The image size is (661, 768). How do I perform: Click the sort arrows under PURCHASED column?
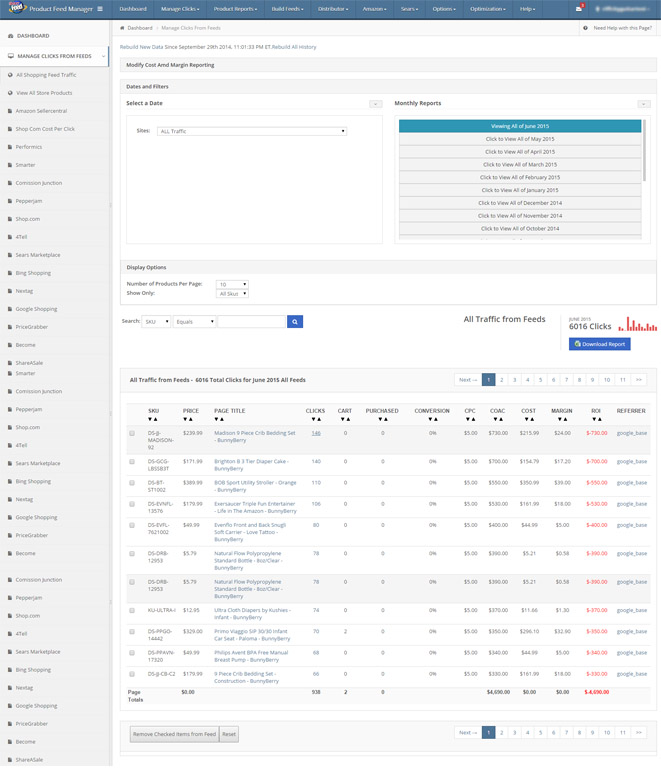[x=383, y=419]
